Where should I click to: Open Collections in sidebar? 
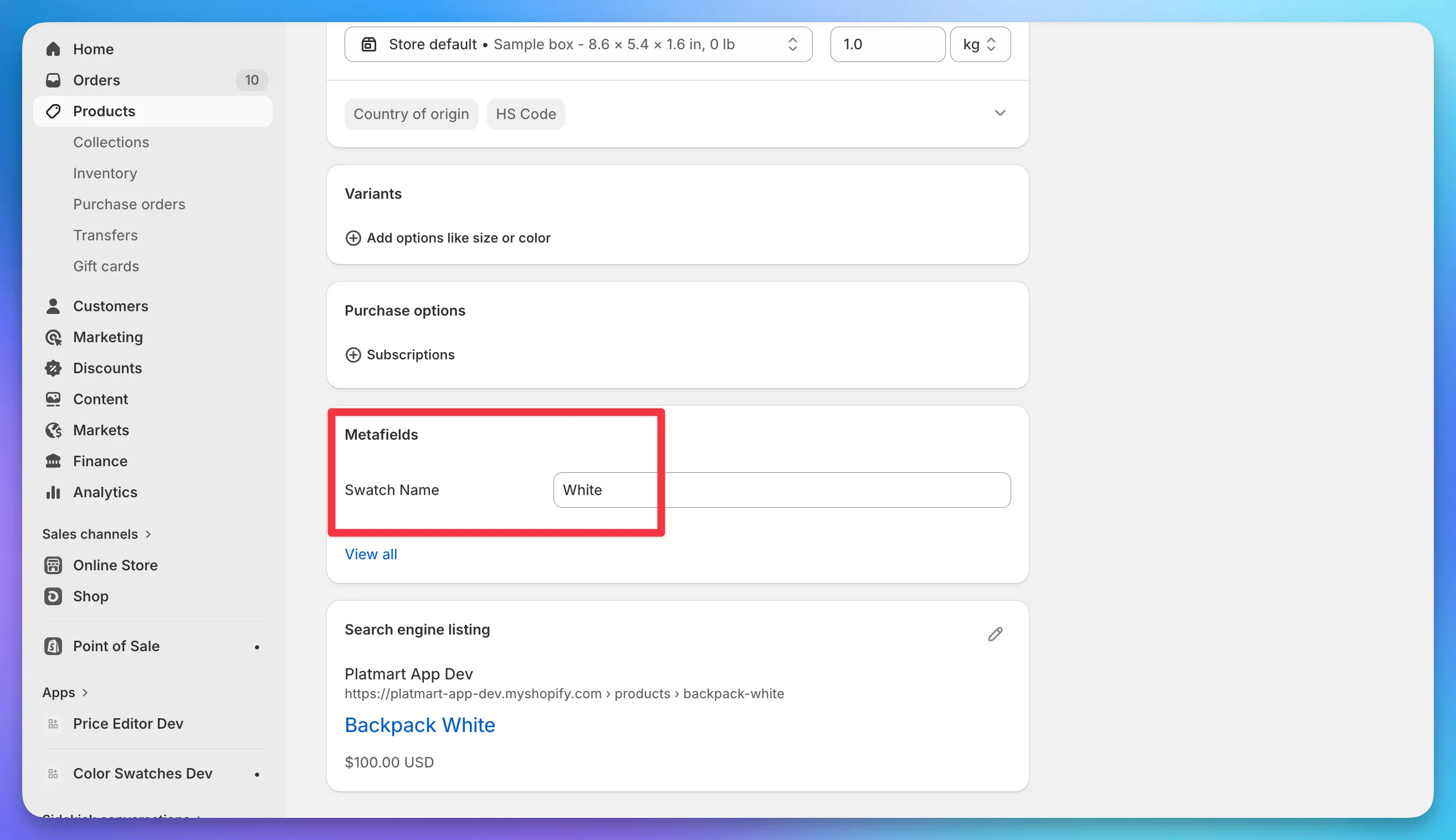pos(111,142)
